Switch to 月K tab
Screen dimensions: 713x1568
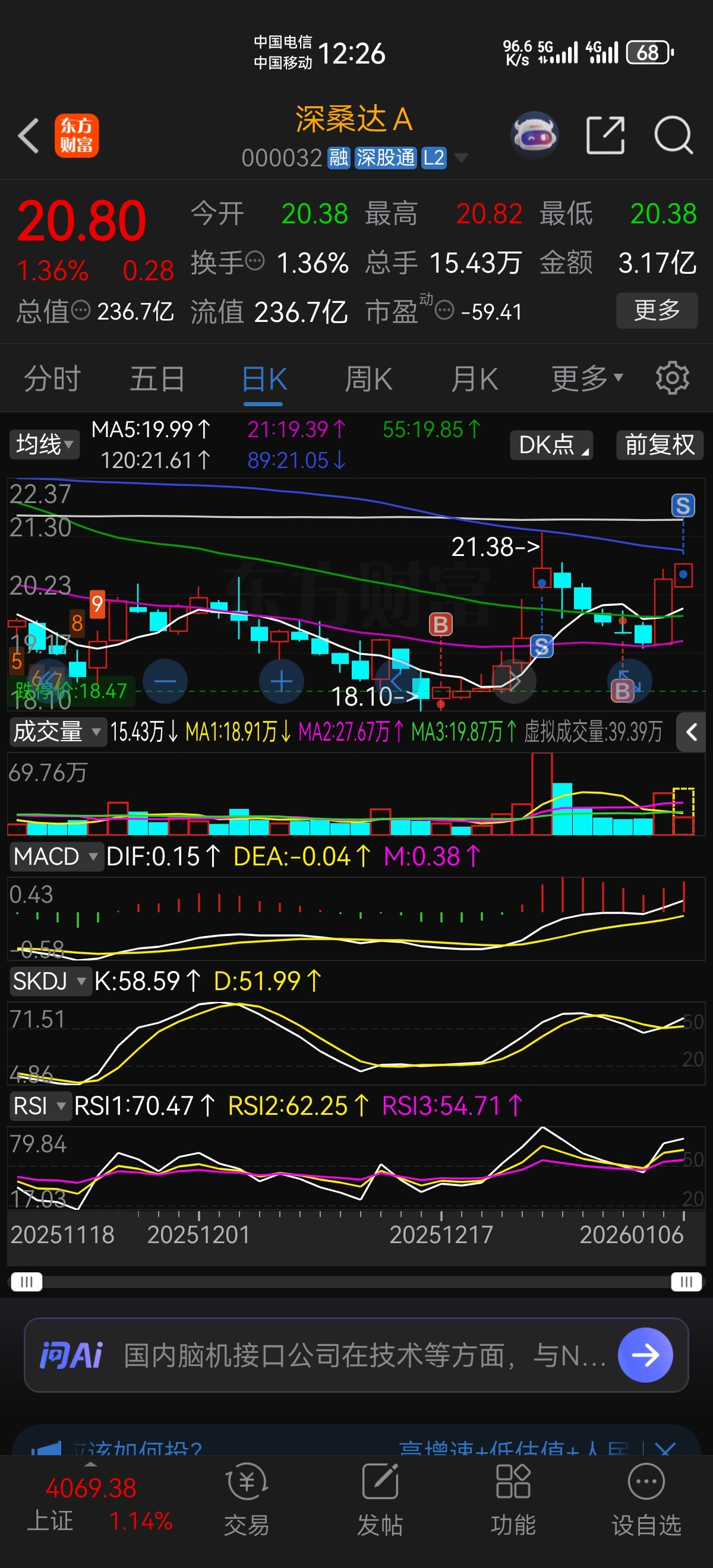pos(474,378)
